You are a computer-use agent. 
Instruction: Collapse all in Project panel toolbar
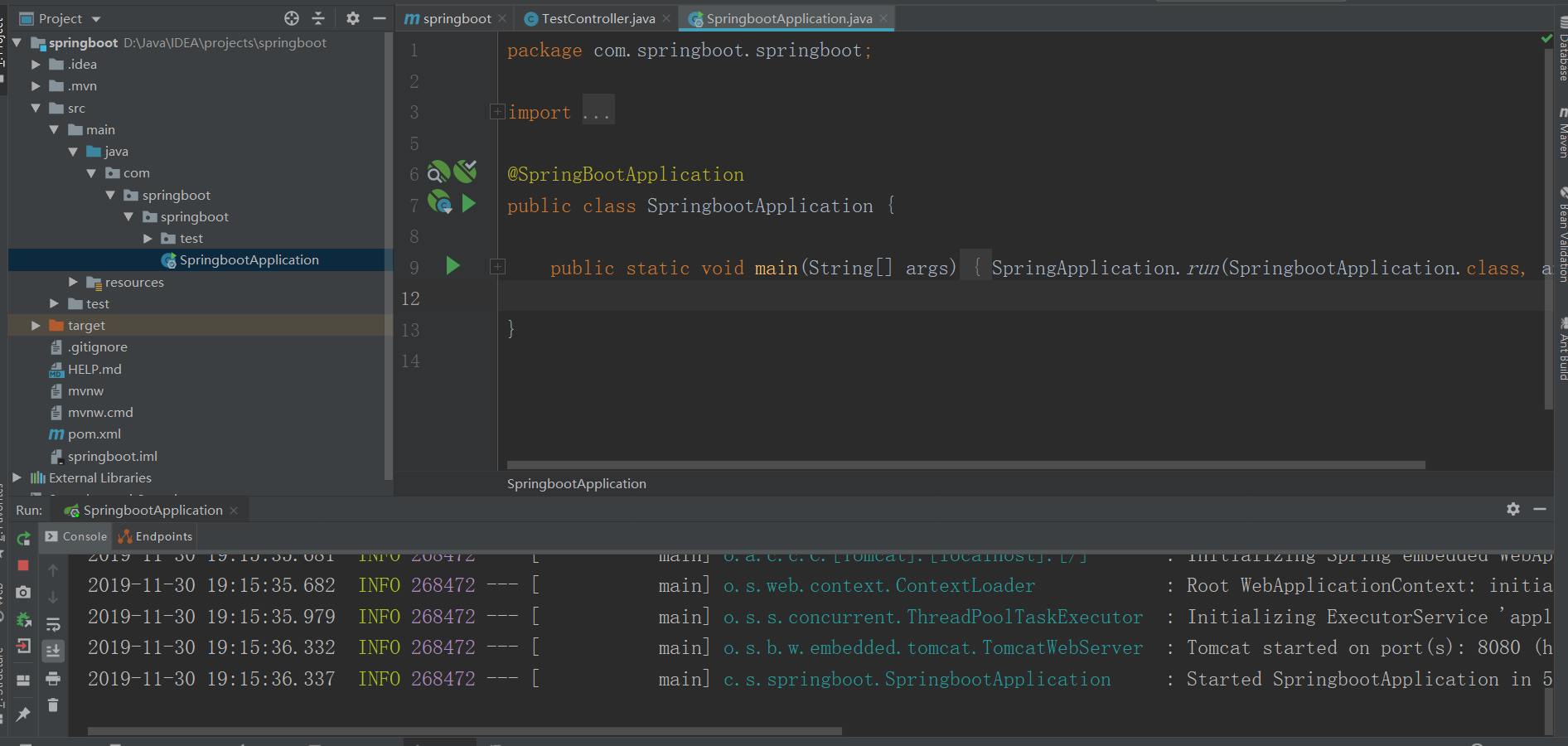point(318,18)
